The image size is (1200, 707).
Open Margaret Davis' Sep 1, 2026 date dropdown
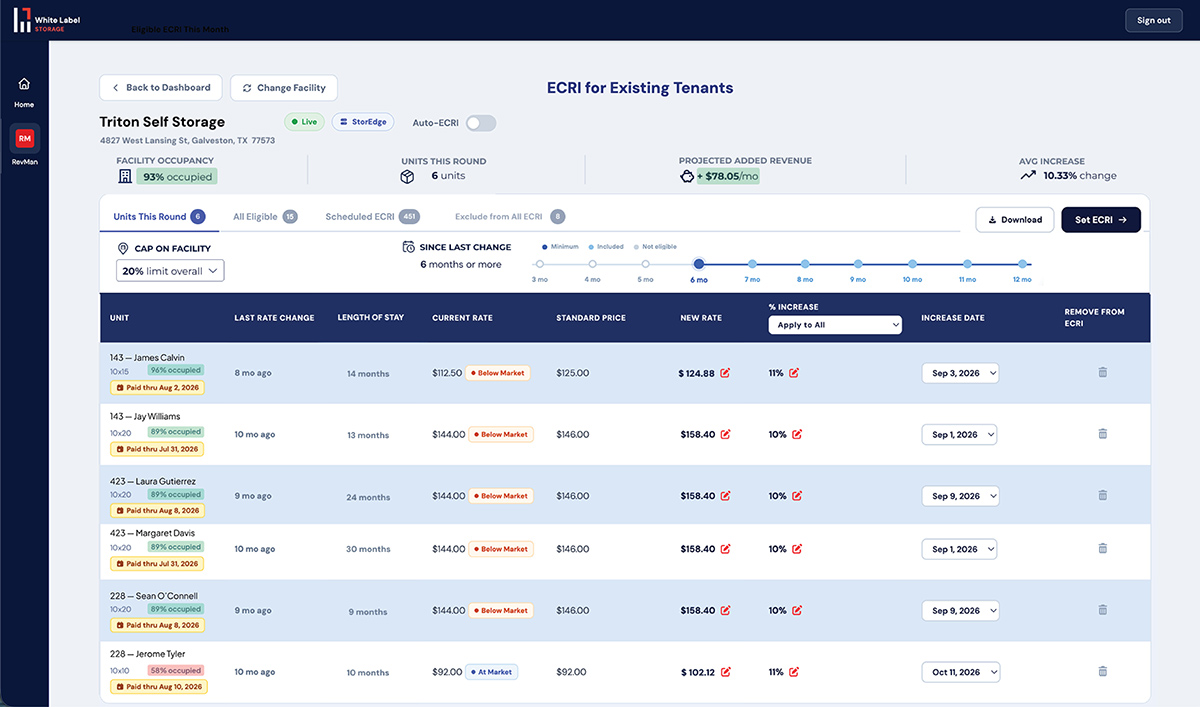coord(960,549)
